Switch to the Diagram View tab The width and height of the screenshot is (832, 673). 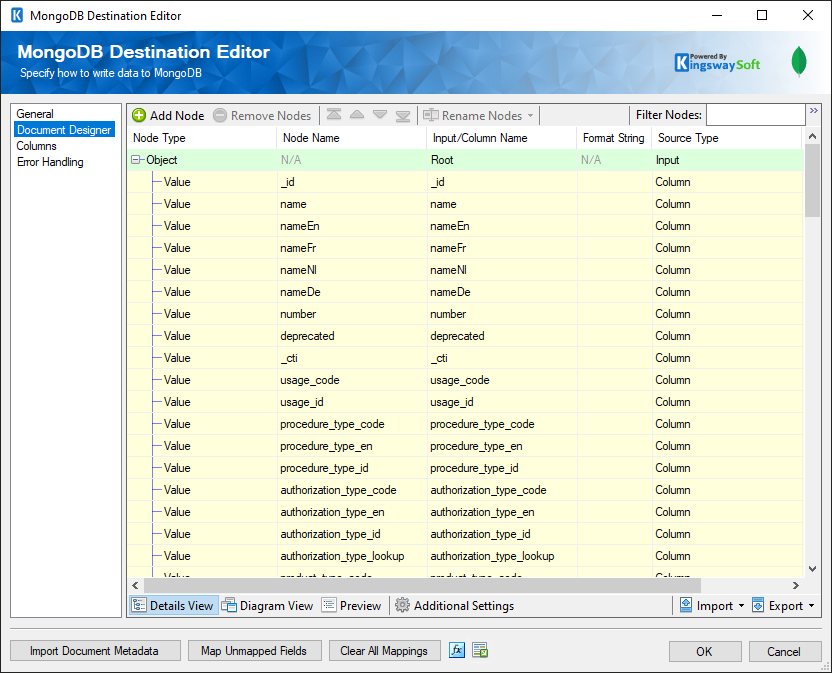[267, 606]
